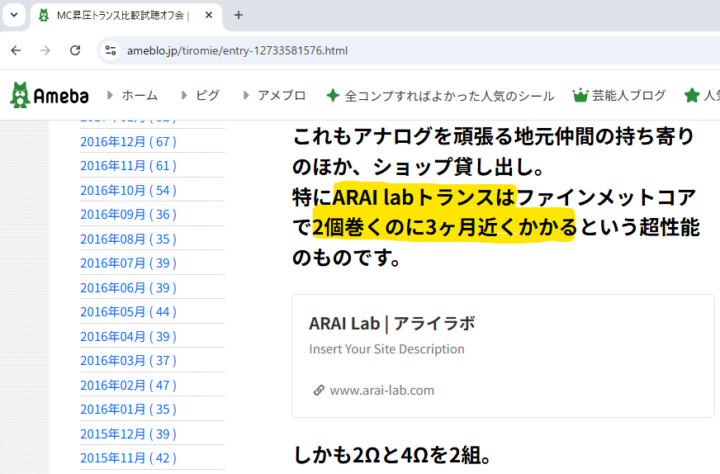Expand the tab search dropdown arrow

tap(14, 15)
